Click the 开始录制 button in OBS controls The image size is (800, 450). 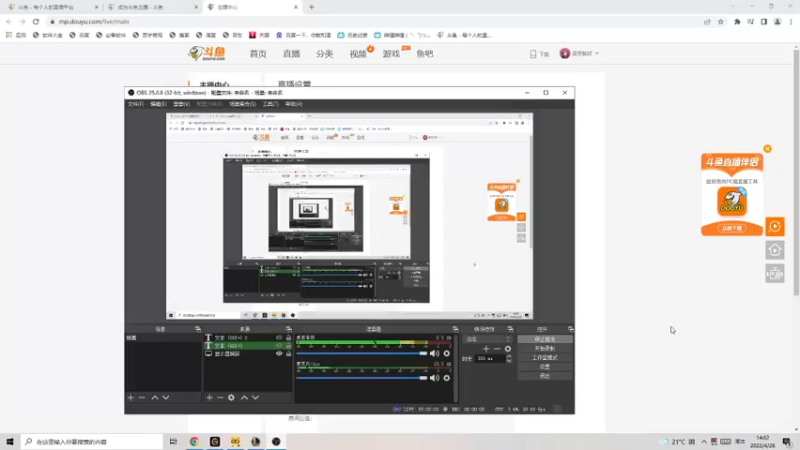pos(544,348)
